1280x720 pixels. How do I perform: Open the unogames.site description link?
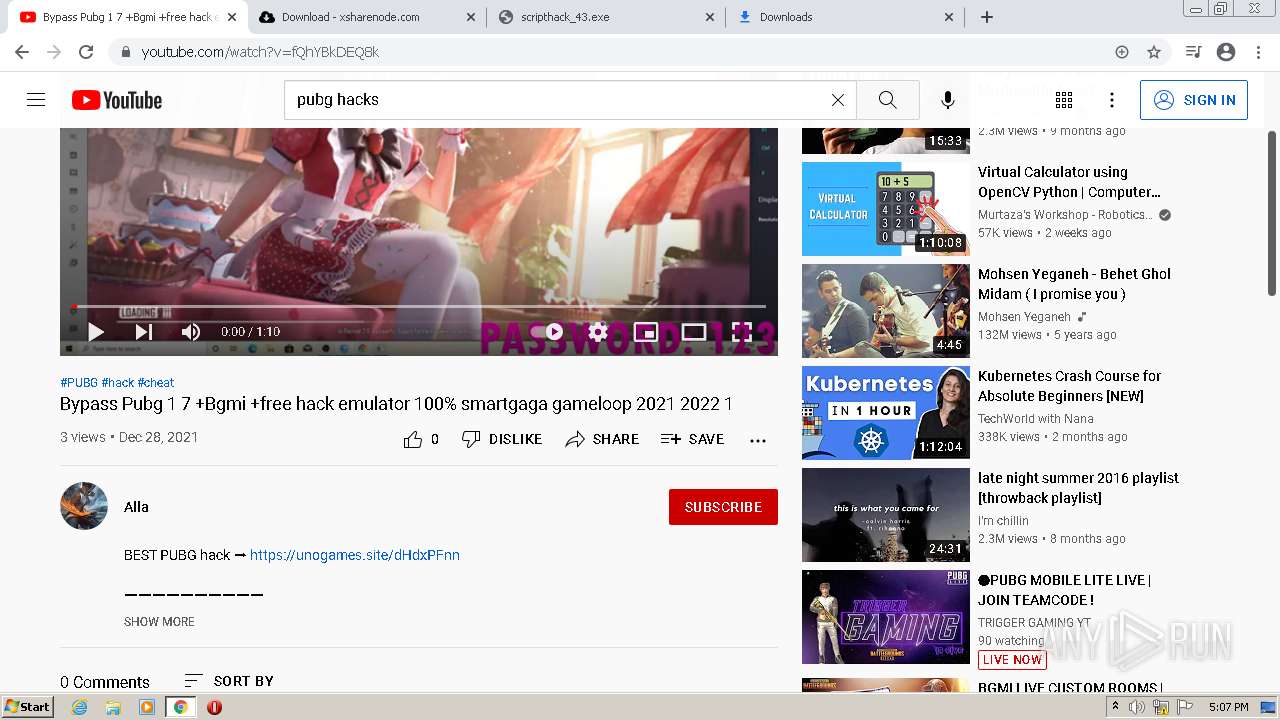(355, 555)
